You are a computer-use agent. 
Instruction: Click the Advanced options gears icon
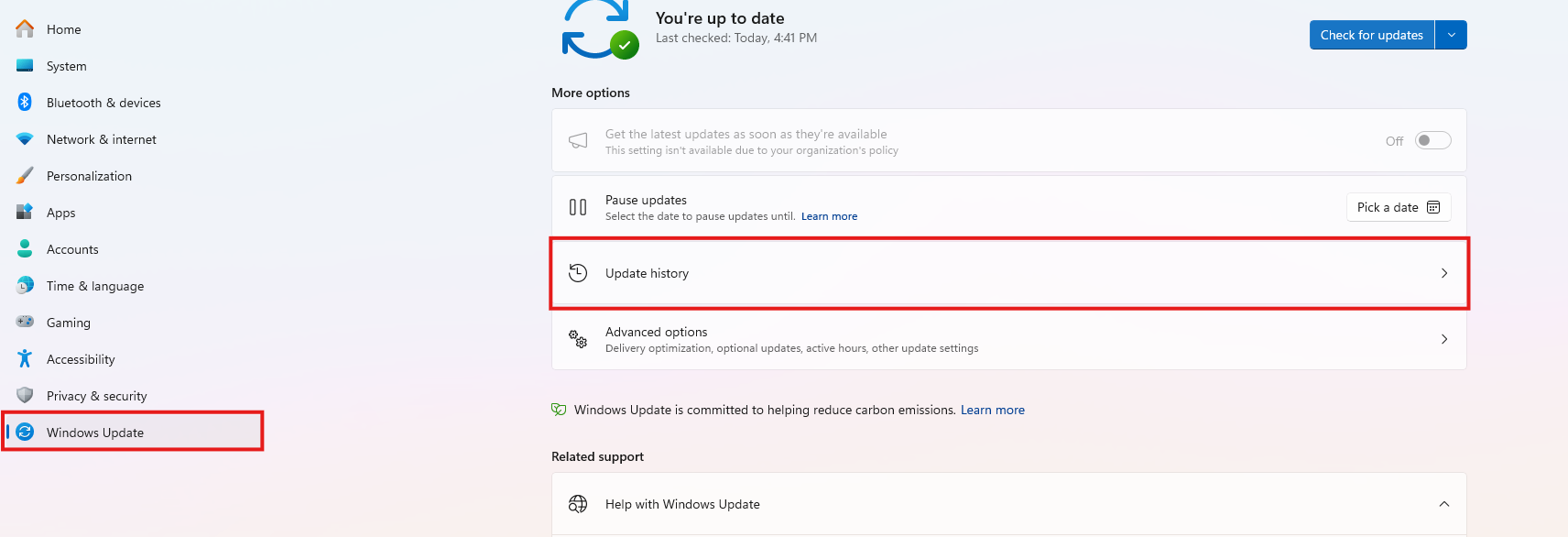tap(578, 339)
